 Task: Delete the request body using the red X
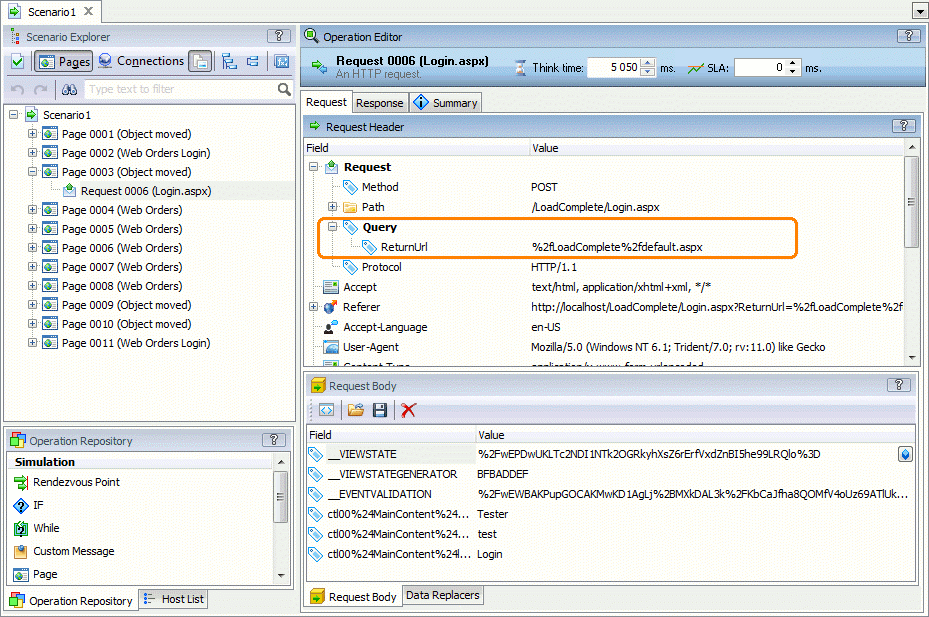(409, 410)
